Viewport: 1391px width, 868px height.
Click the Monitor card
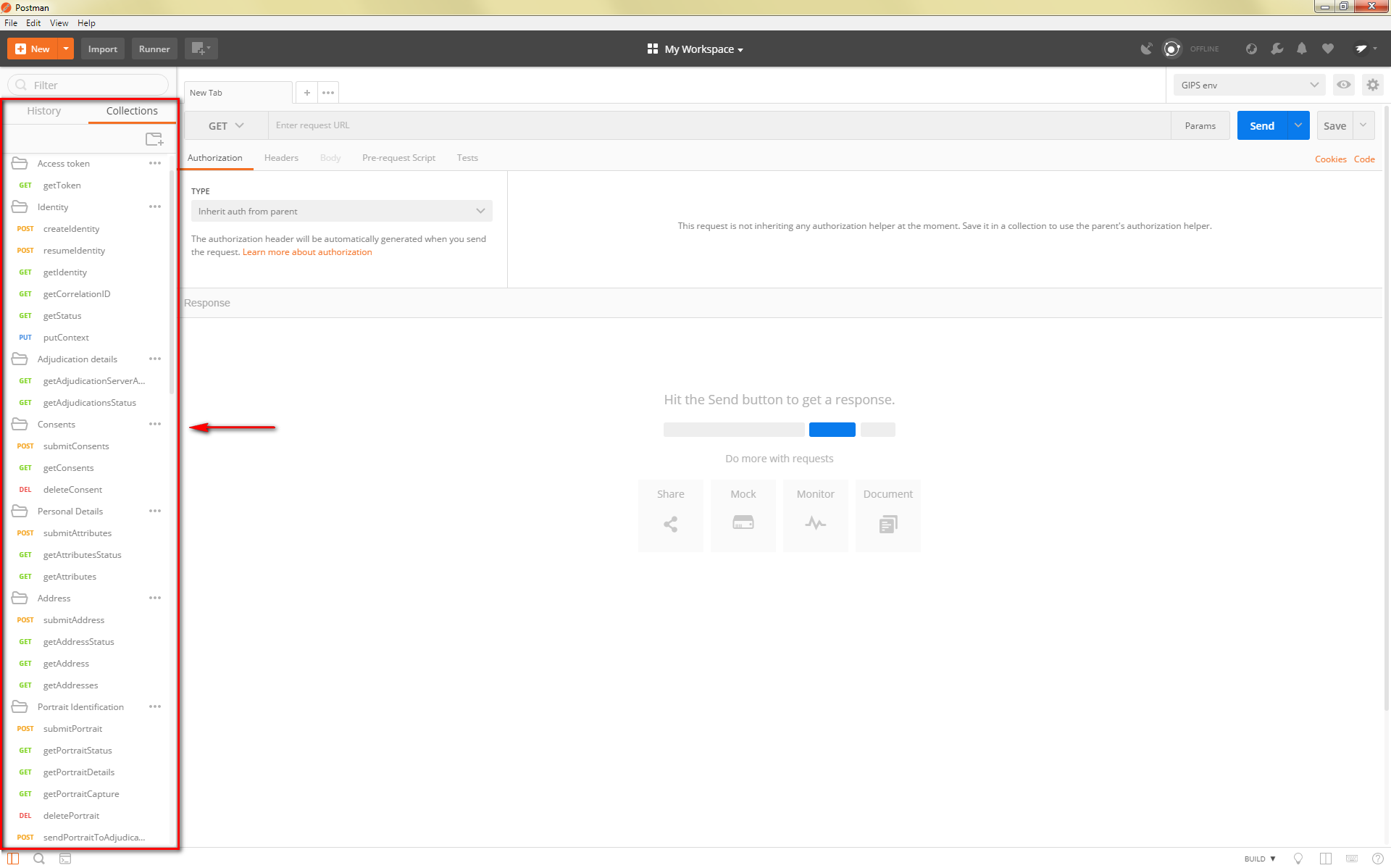(816, 515)
